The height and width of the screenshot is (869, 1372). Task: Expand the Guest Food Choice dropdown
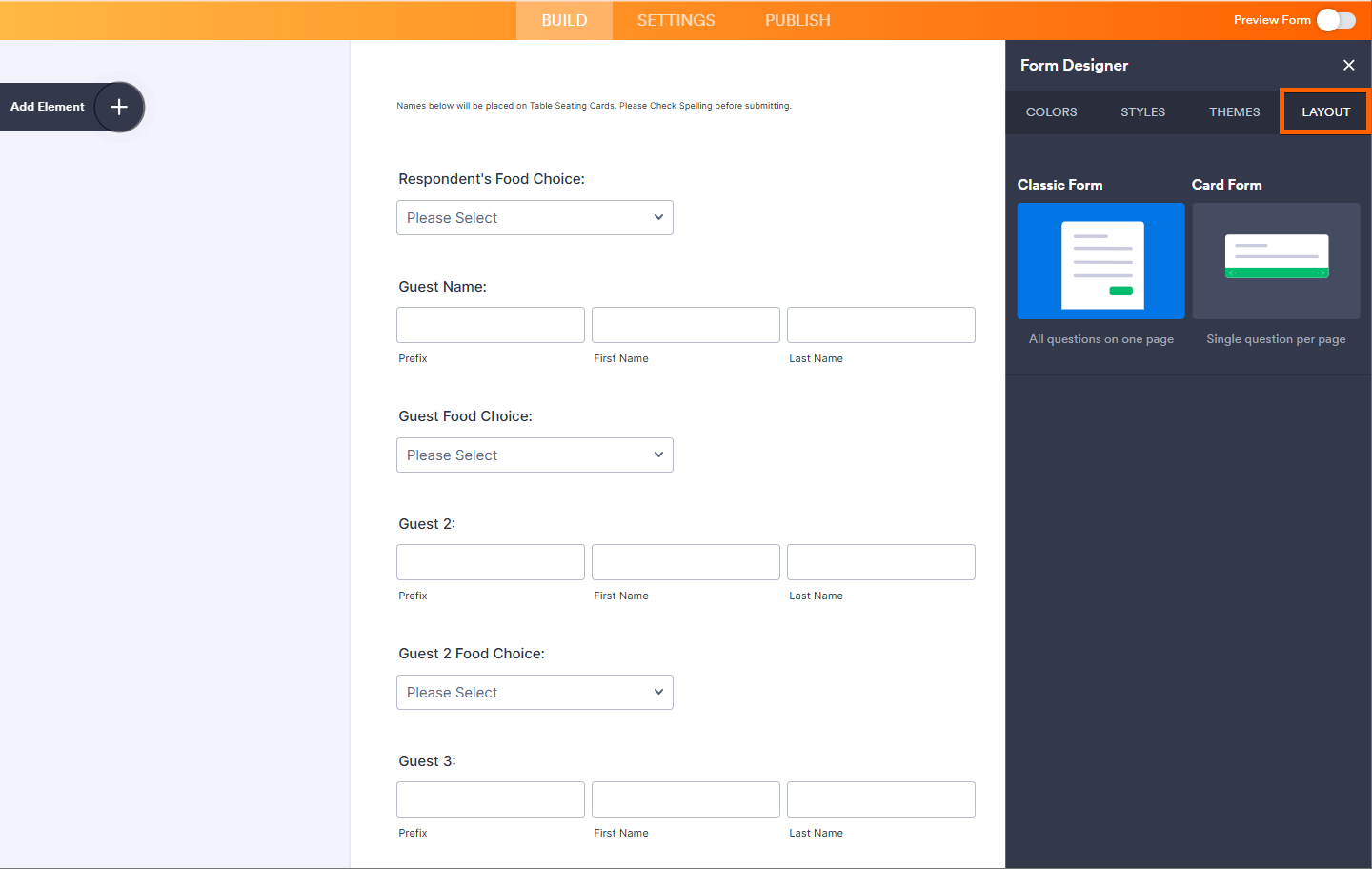pos(535,455)
